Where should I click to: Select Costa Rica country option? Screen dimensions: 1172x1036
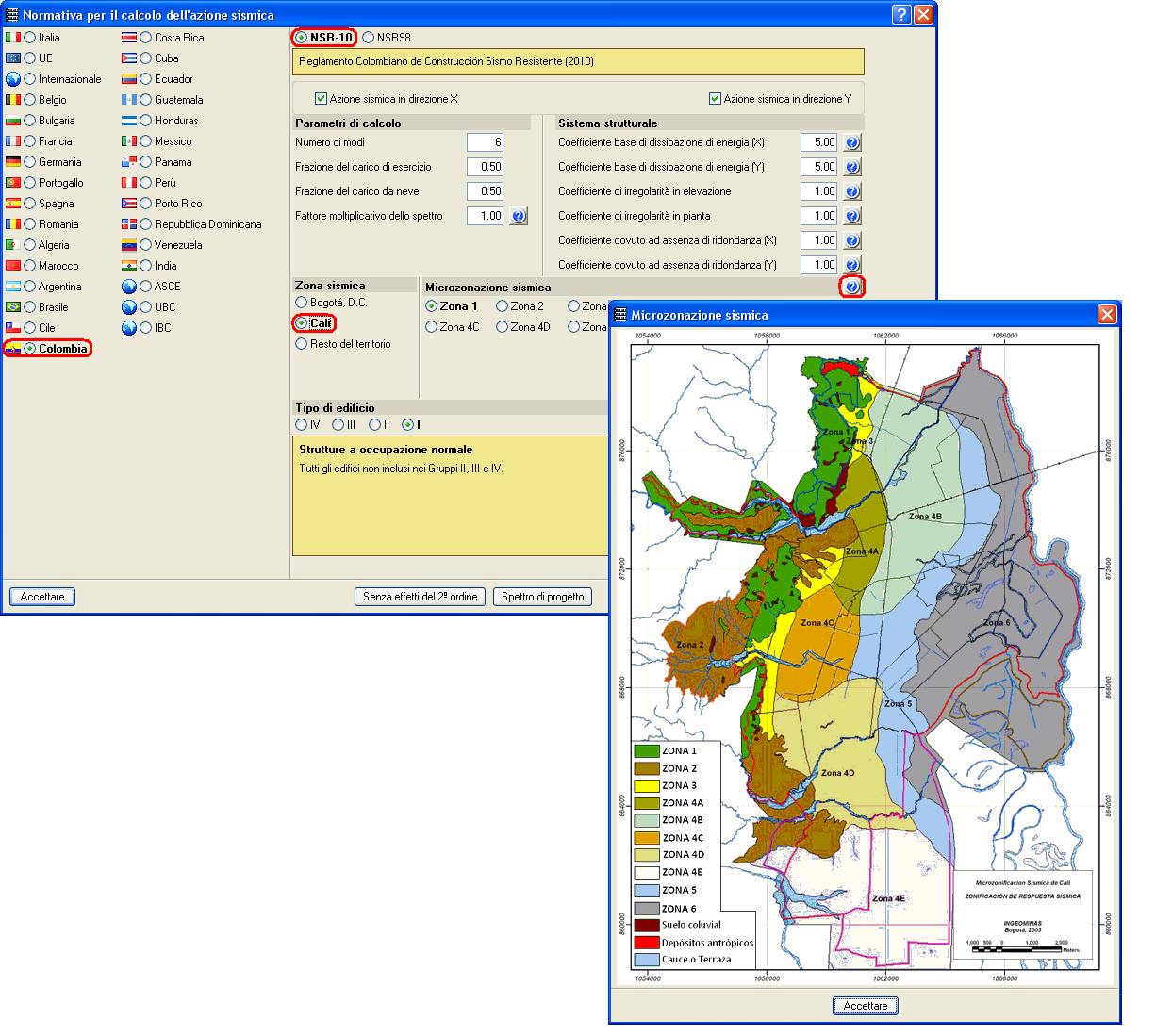146,38
